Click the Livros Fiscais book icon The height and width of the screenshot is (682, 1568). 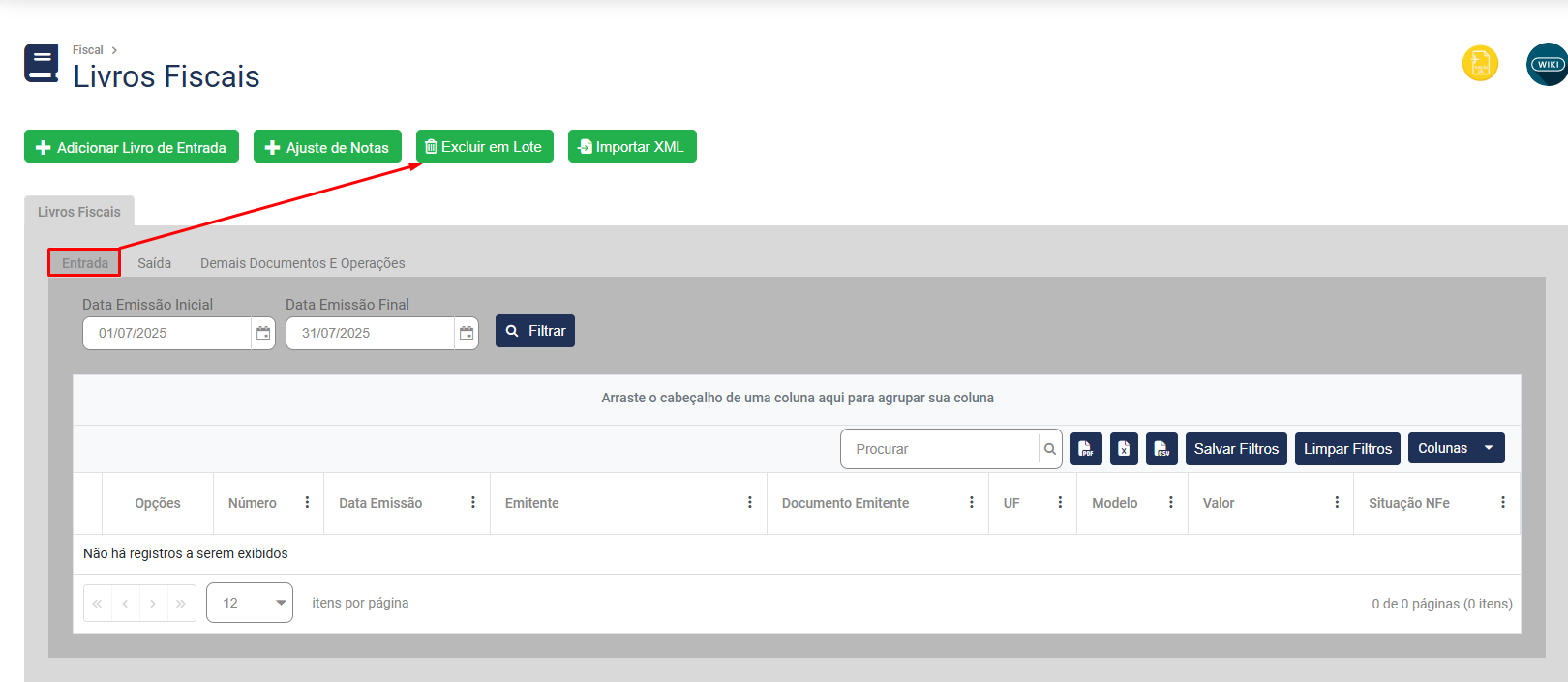tap(42, 64)
